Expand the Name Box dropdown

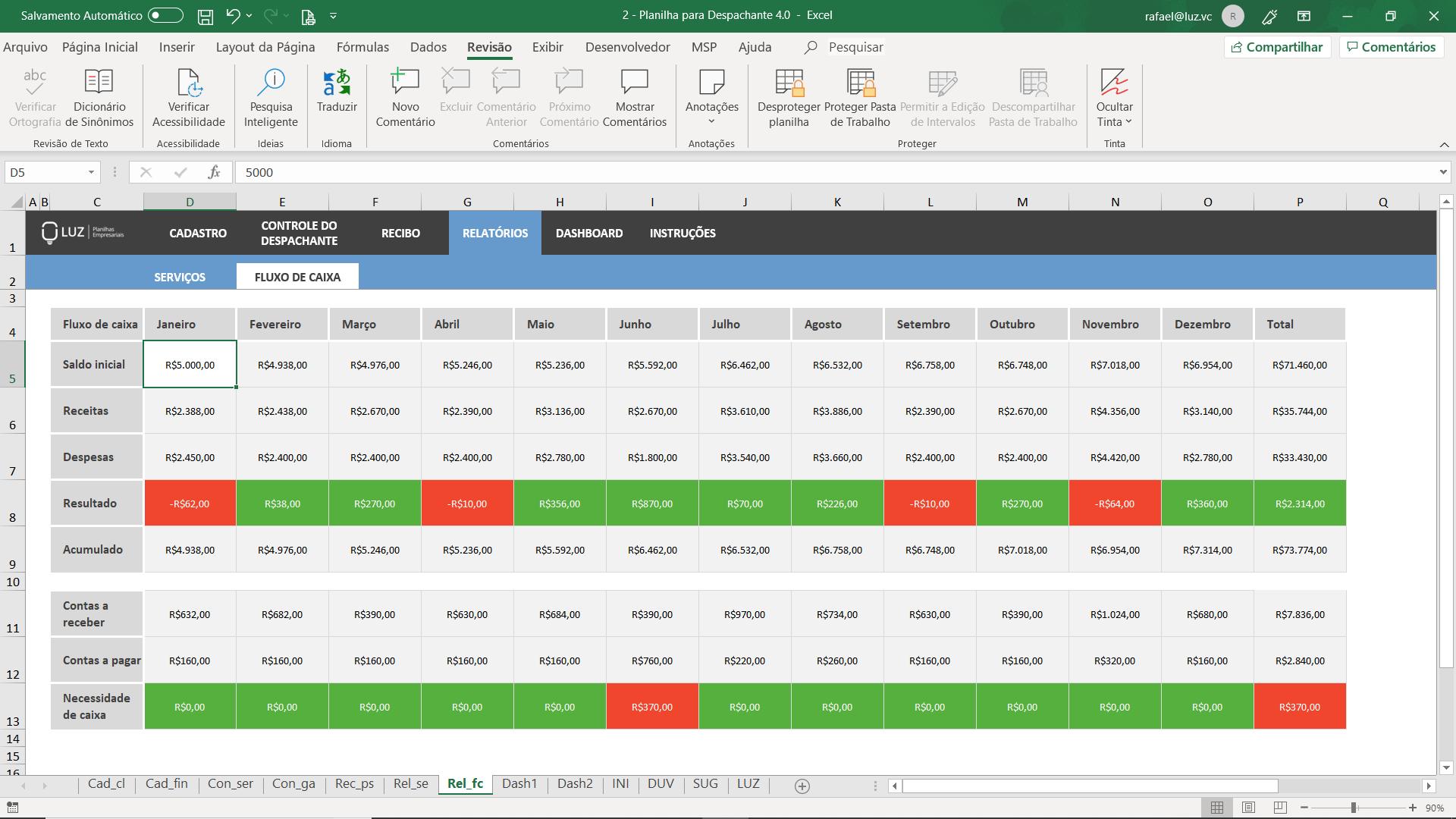pos(91,172)
